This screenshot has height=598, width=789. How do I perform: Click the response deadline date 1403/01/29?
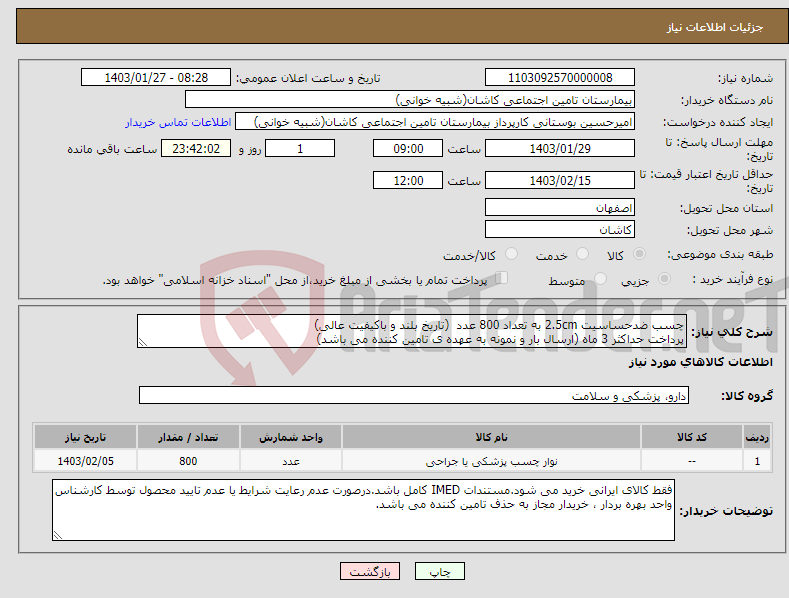coord(560,148)
